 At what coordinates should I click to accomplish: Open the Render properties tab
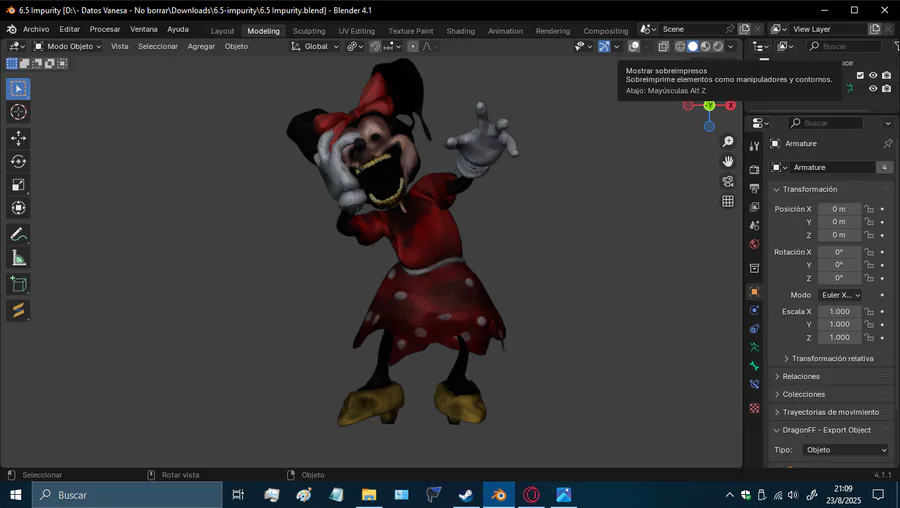click(x=754, y=169)
